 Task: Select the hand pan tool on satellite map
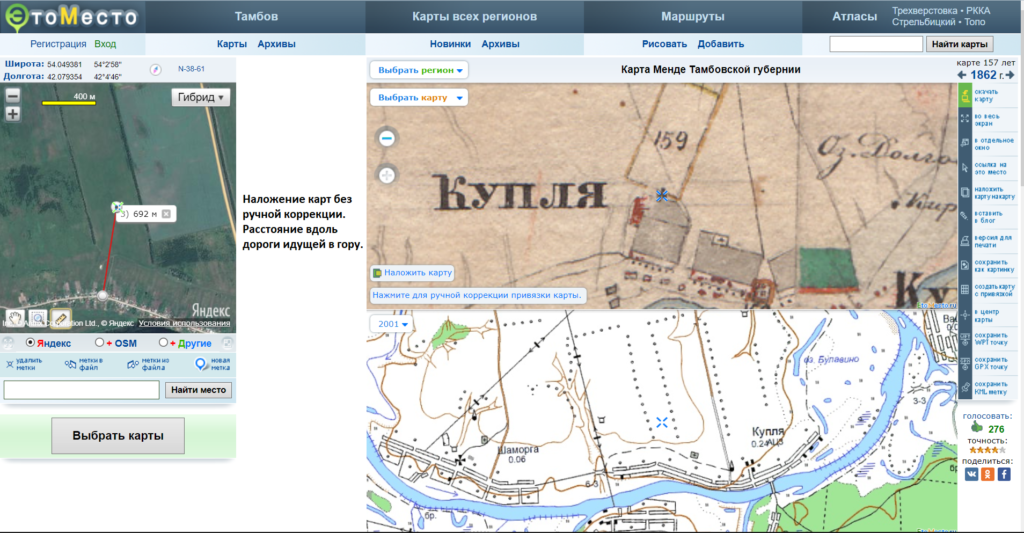point(15,317)
